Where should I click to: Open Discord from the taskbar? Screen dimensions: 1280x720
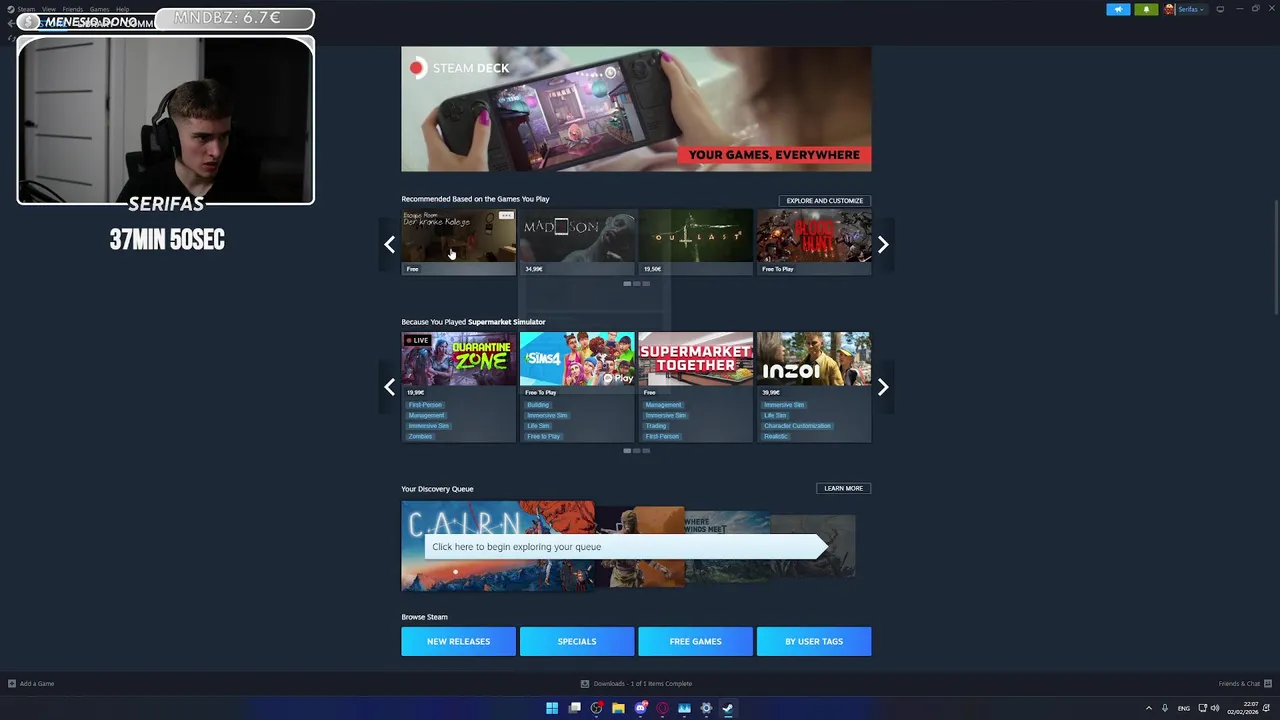tap(641, 708)
